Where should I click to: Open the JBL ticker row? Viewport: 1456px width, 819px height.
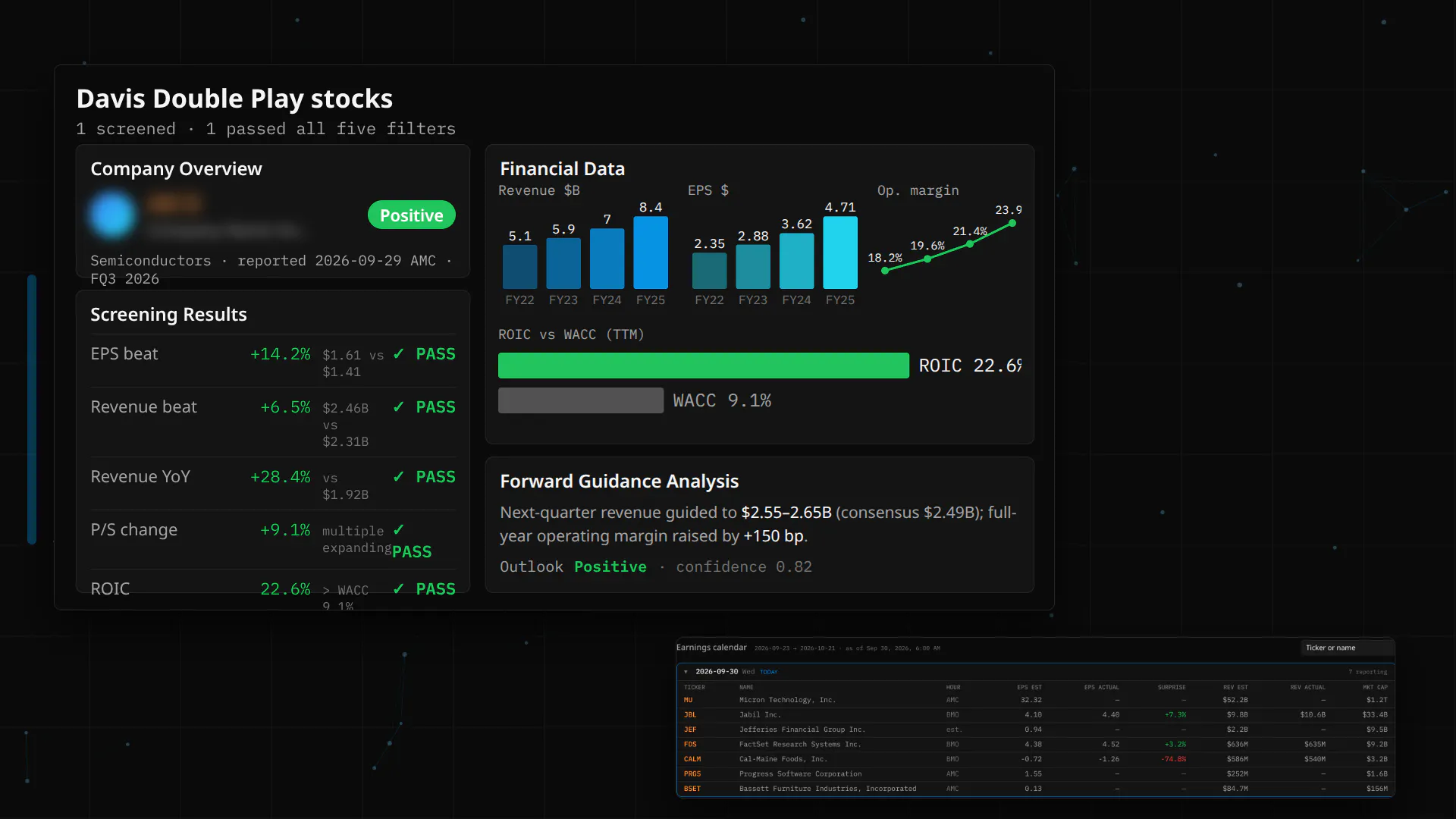pos(1035,714)
